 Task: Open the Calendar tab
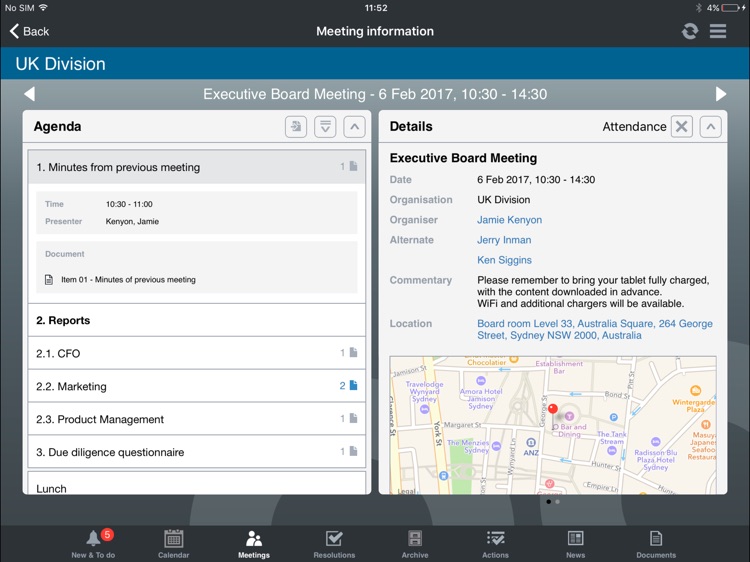click(174, 544)
